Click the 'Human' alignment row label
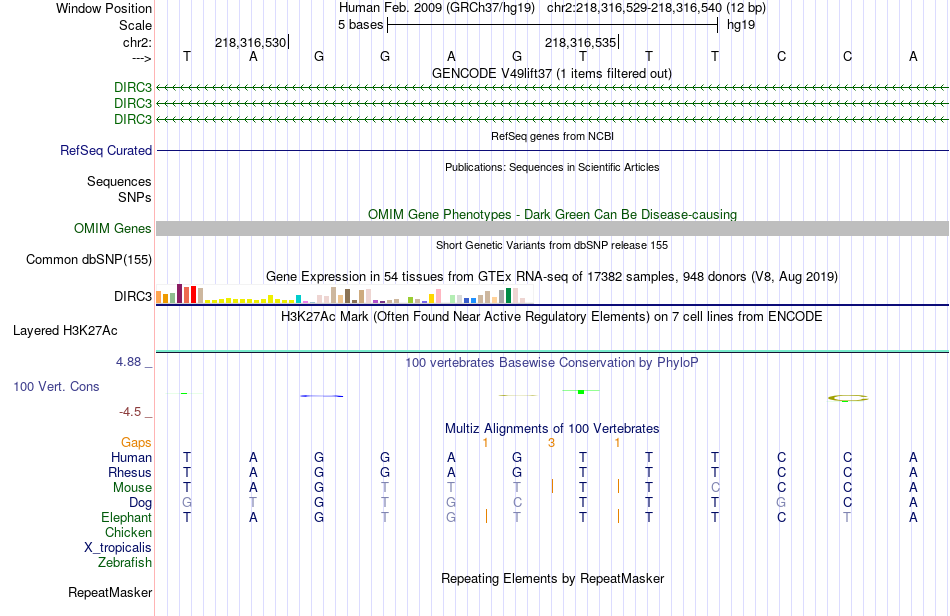This screenshot has height=616, width=950. (131, 457)
